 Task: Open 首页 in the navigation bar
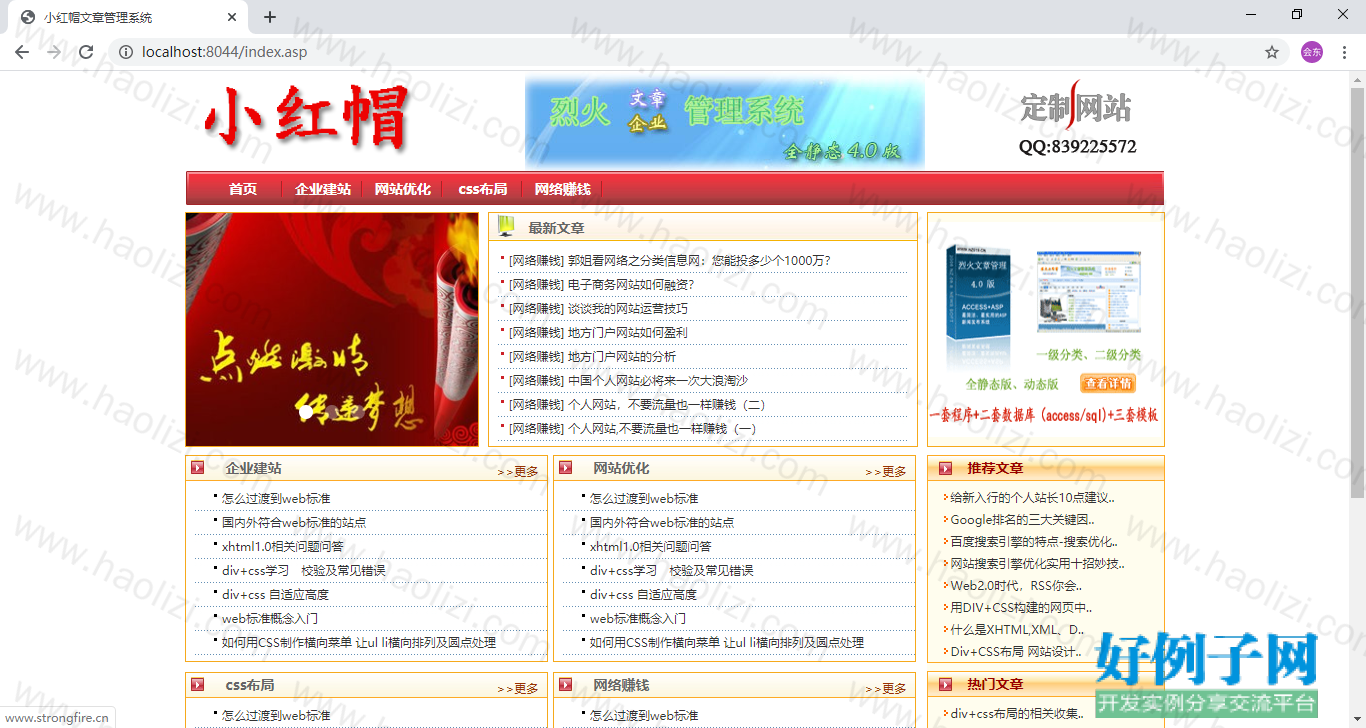pos(243,189)
